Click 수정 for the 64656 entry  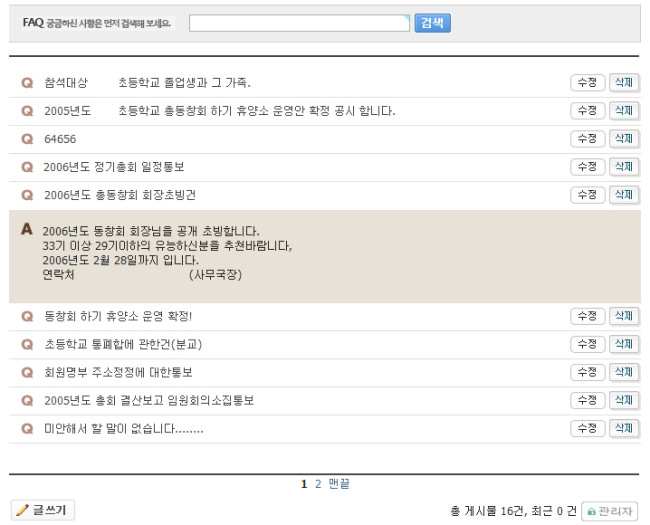pyautogui.click(x=587, y=139)
